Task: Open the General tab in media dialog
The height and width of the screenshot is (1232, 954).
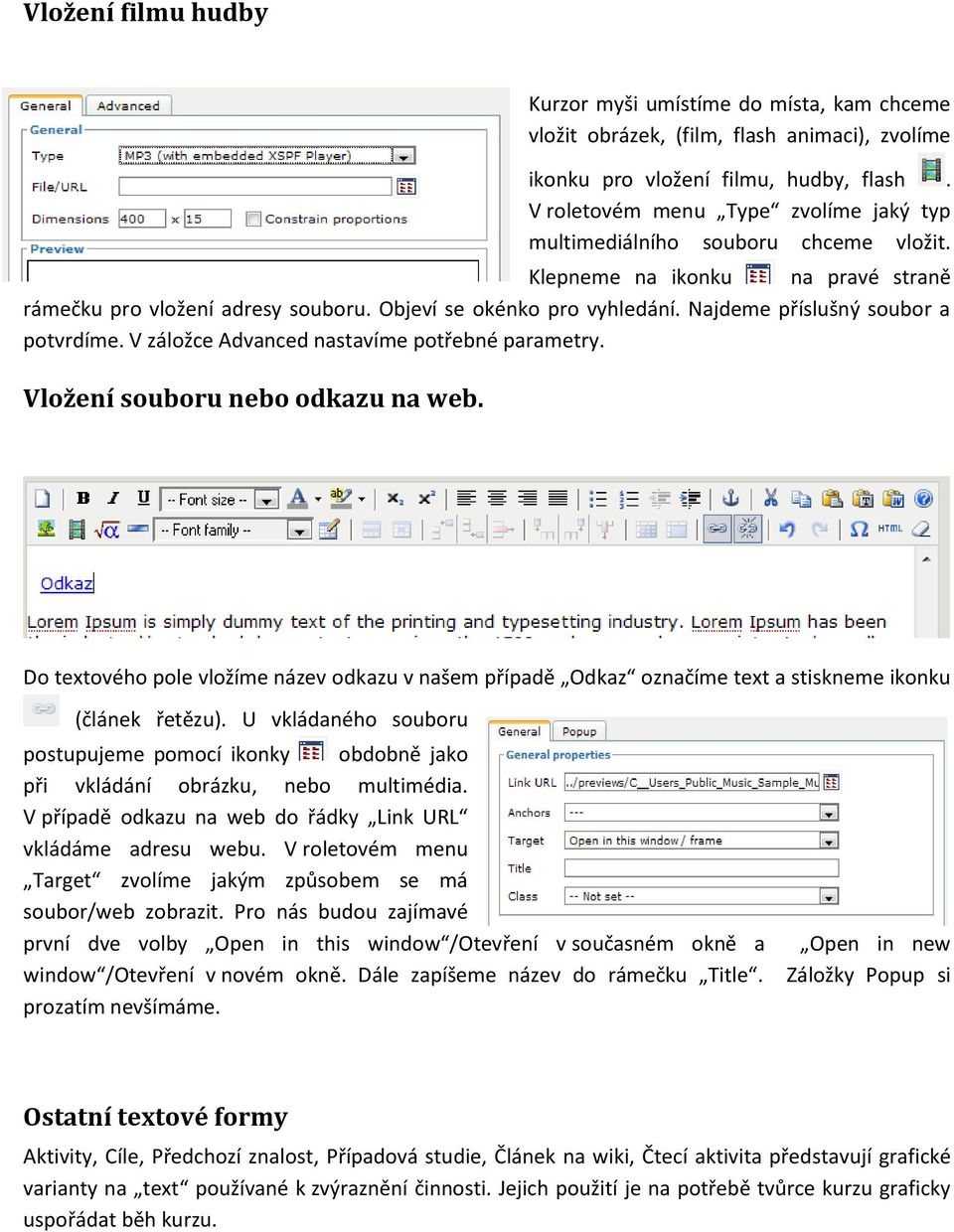Action: coord(45,105)
